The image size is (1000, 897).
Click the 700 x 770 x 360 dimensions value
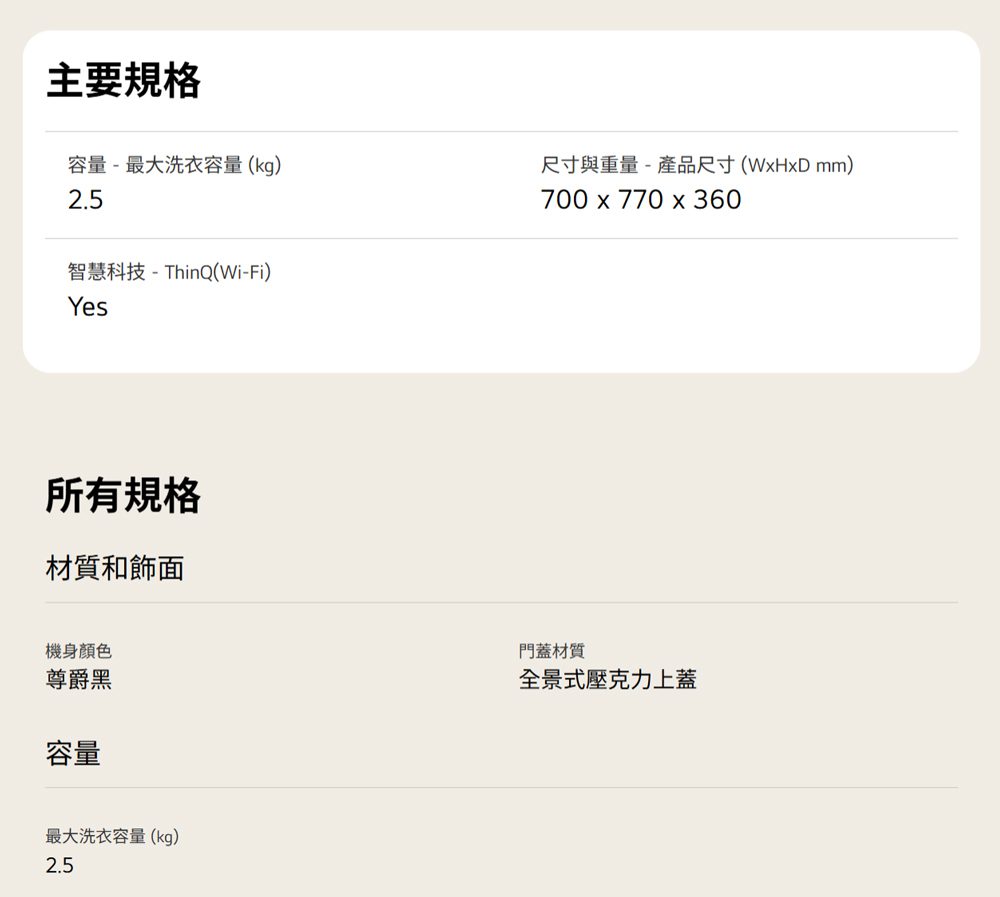[640, 200]
